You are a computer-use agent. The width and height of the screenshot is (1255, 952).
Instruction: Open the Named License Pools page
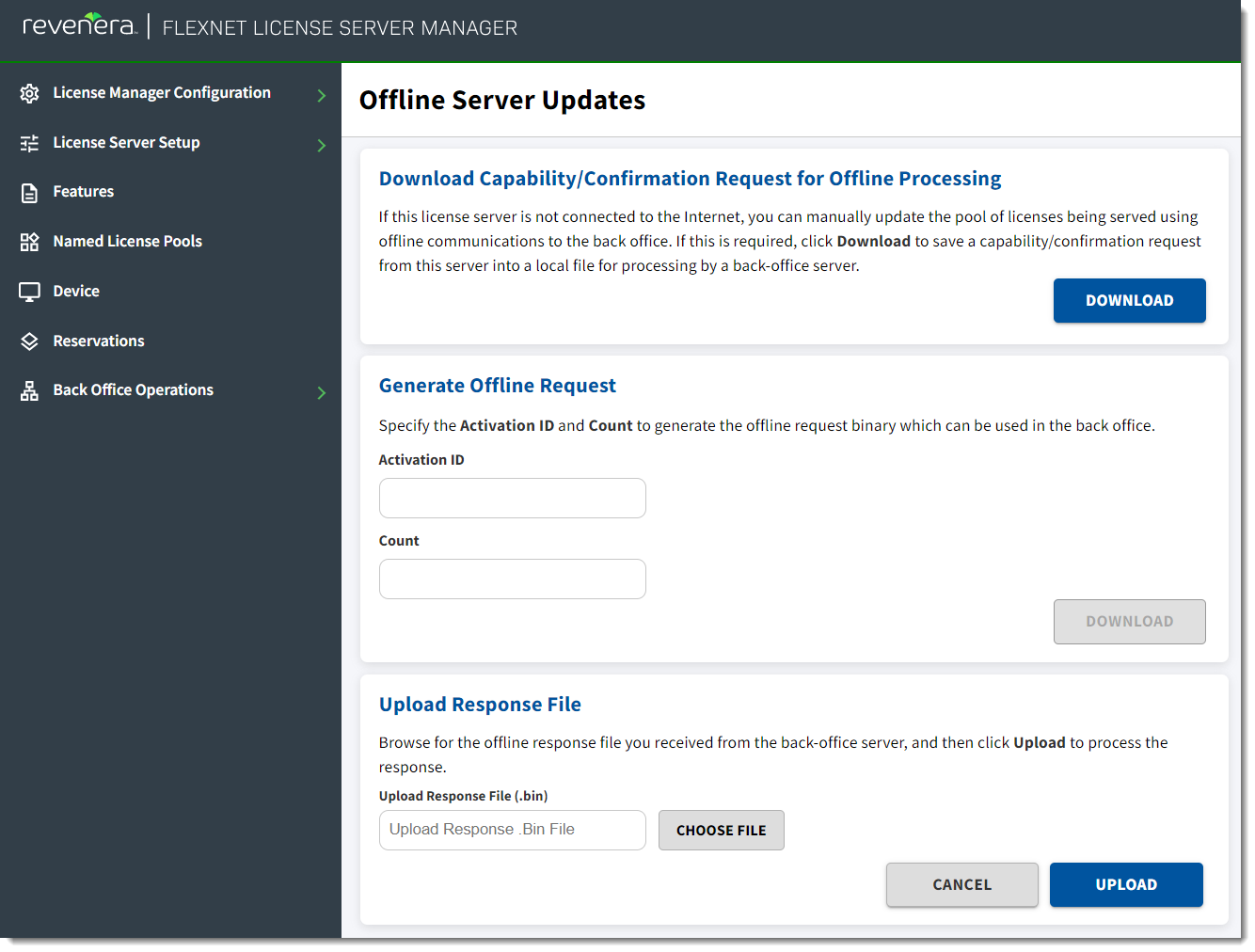pos(127,242)
